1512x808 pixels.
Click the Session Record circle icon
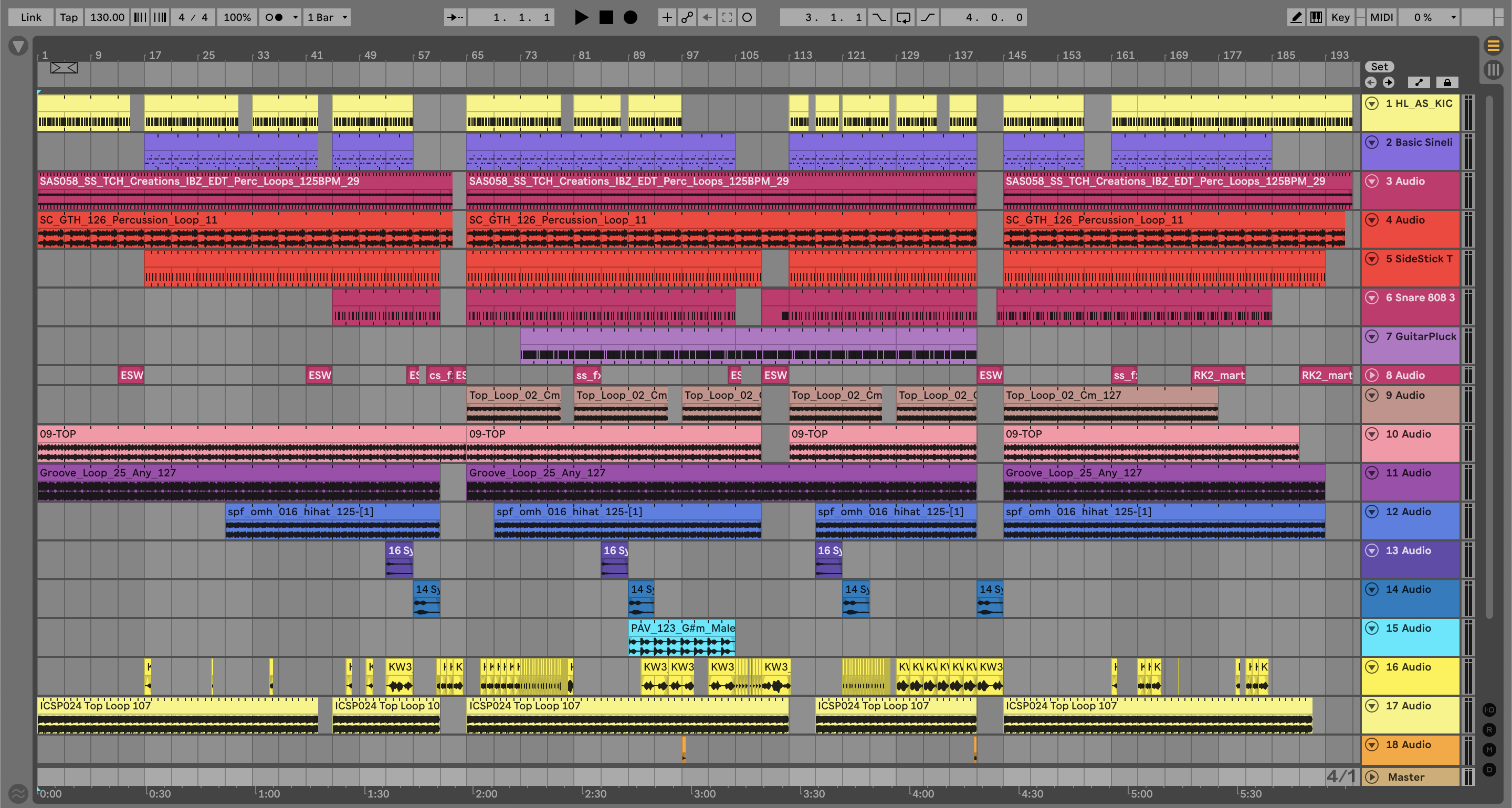(x=747, y=18)
